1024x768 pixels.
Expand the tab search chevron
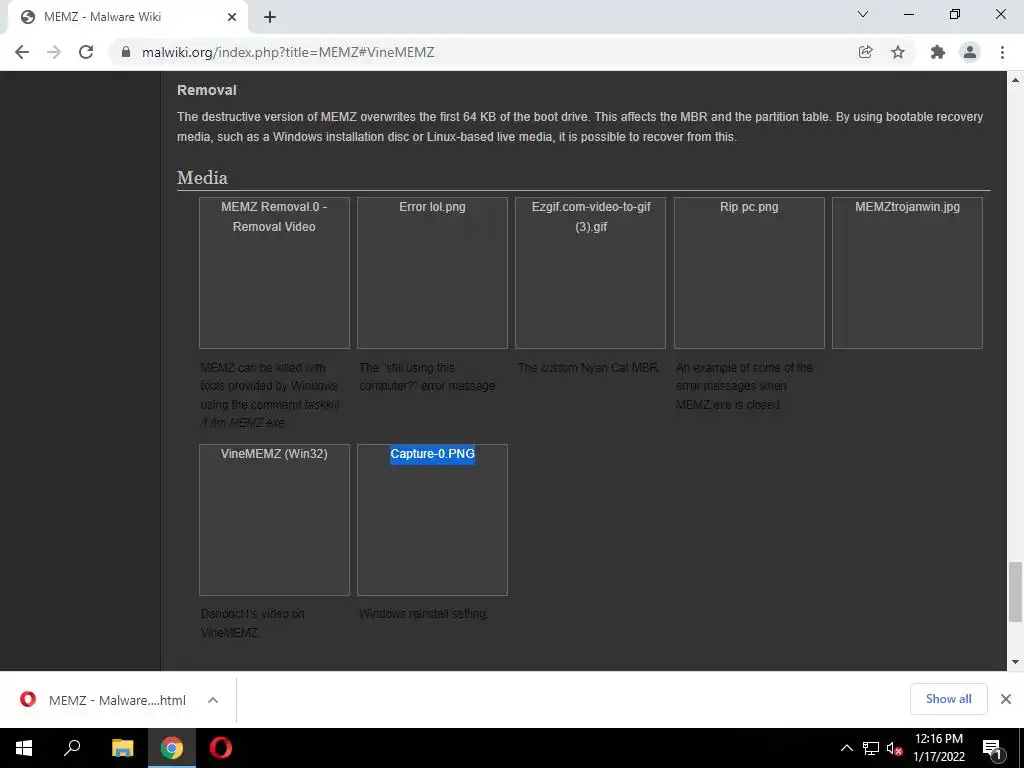863,14
